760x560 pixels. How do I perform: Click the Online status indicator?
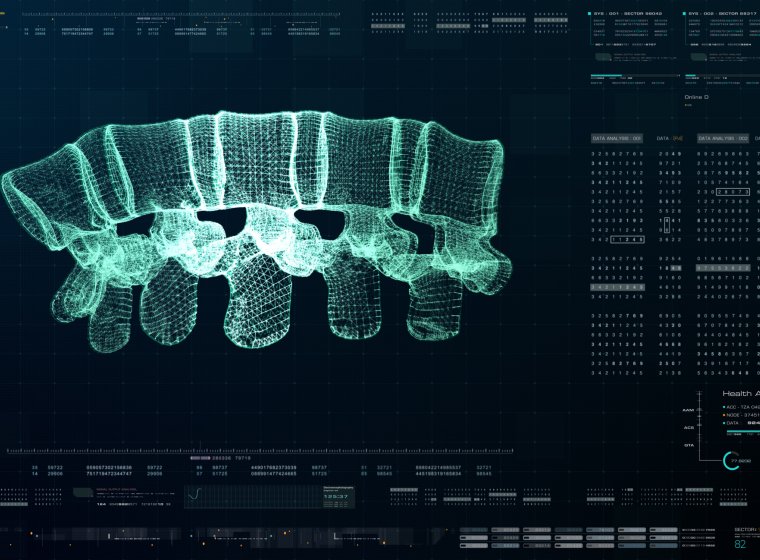click(696, 97)
